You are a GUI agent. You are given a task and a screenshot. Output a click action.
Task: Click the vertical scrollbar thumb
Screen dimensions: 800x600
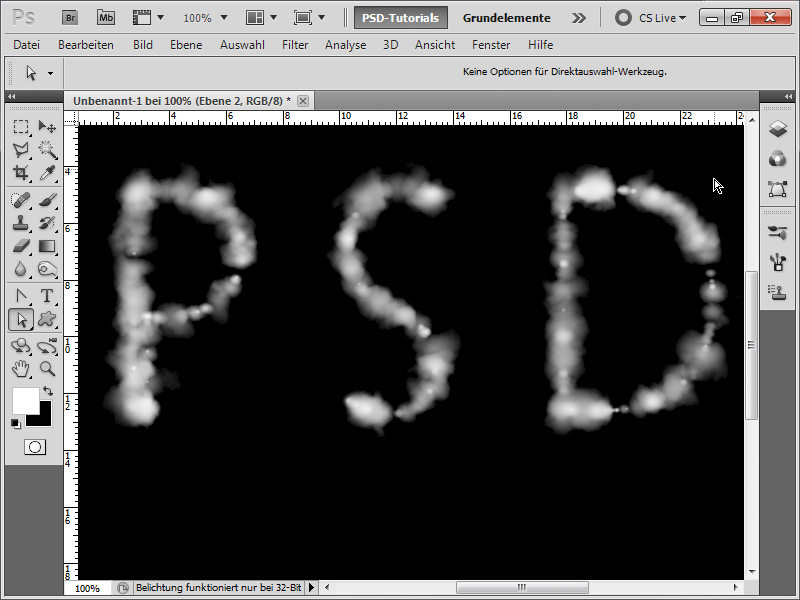(x=751, y=345)
